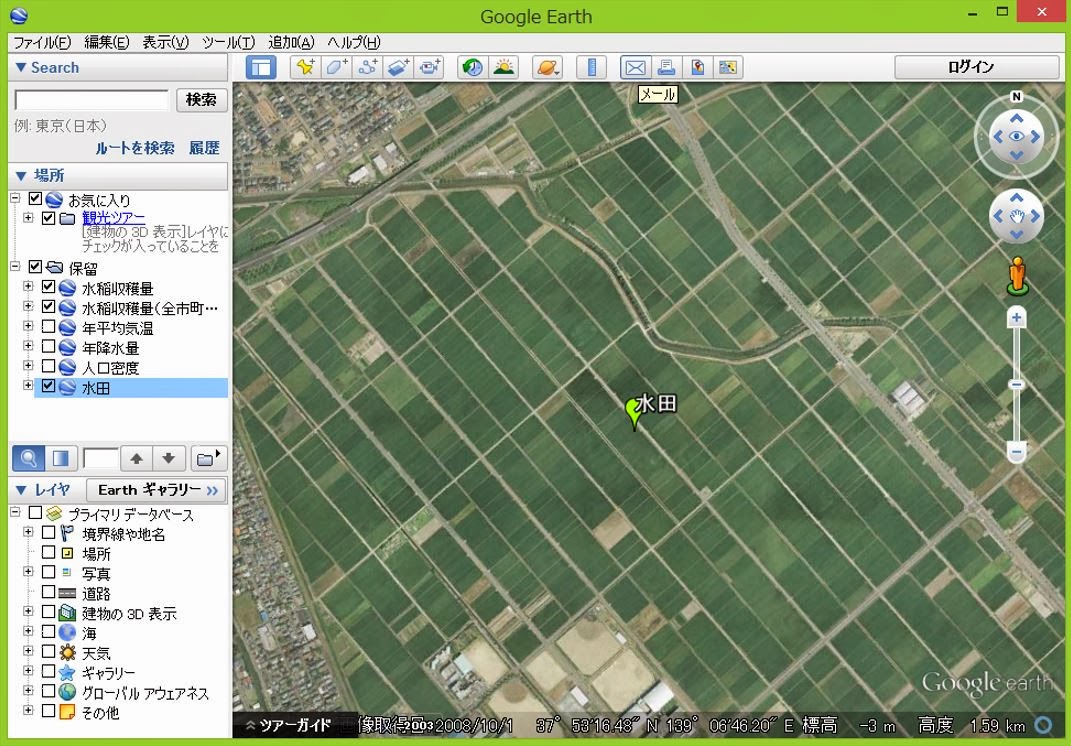
Task: Expand the 年降水量 tree node
Action: pos(28,346)
